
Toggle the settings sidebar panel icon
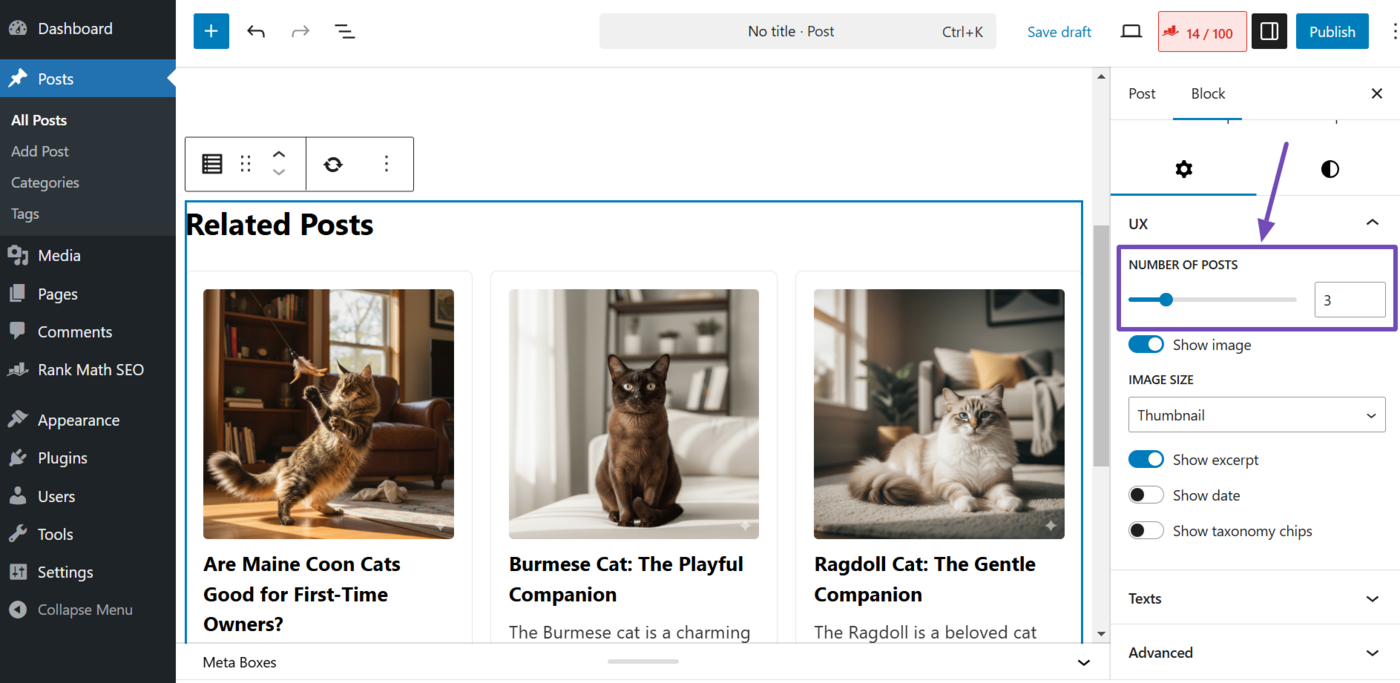[x=1269, y=32]
